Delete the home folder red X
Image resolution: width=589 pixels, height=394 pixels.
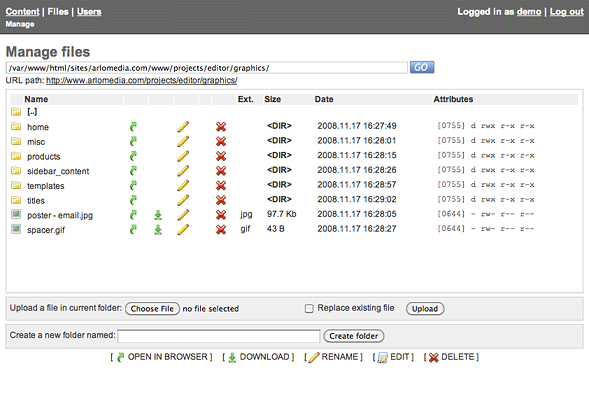pos(221,127)
